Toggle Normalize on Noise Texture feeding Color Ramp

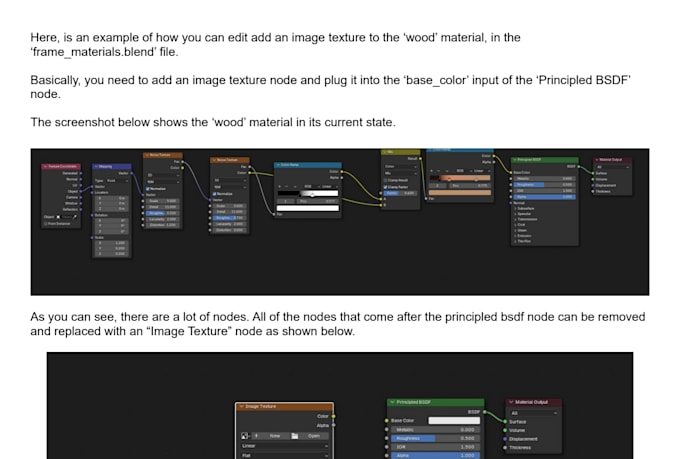(215, 193)
